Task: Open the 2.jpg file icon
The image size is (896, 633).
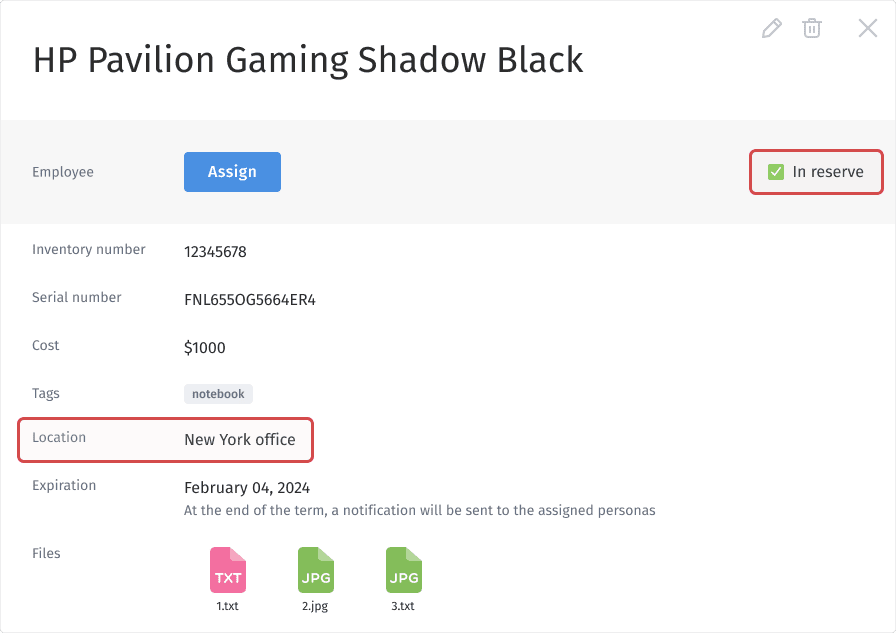Action: point(315,571)
